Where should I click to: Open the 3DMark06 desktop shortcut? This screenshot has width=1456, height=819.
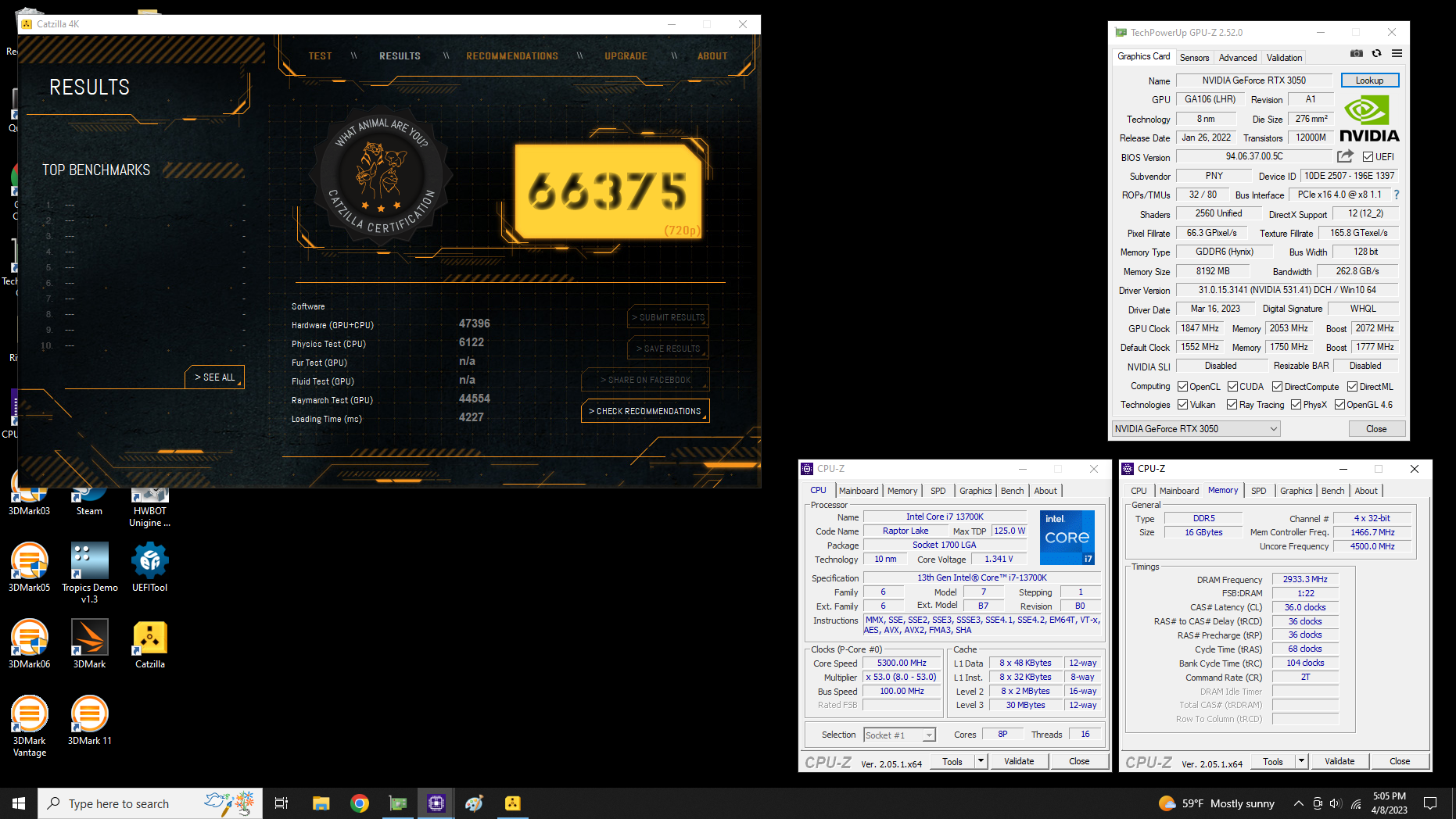click(29, 644)
